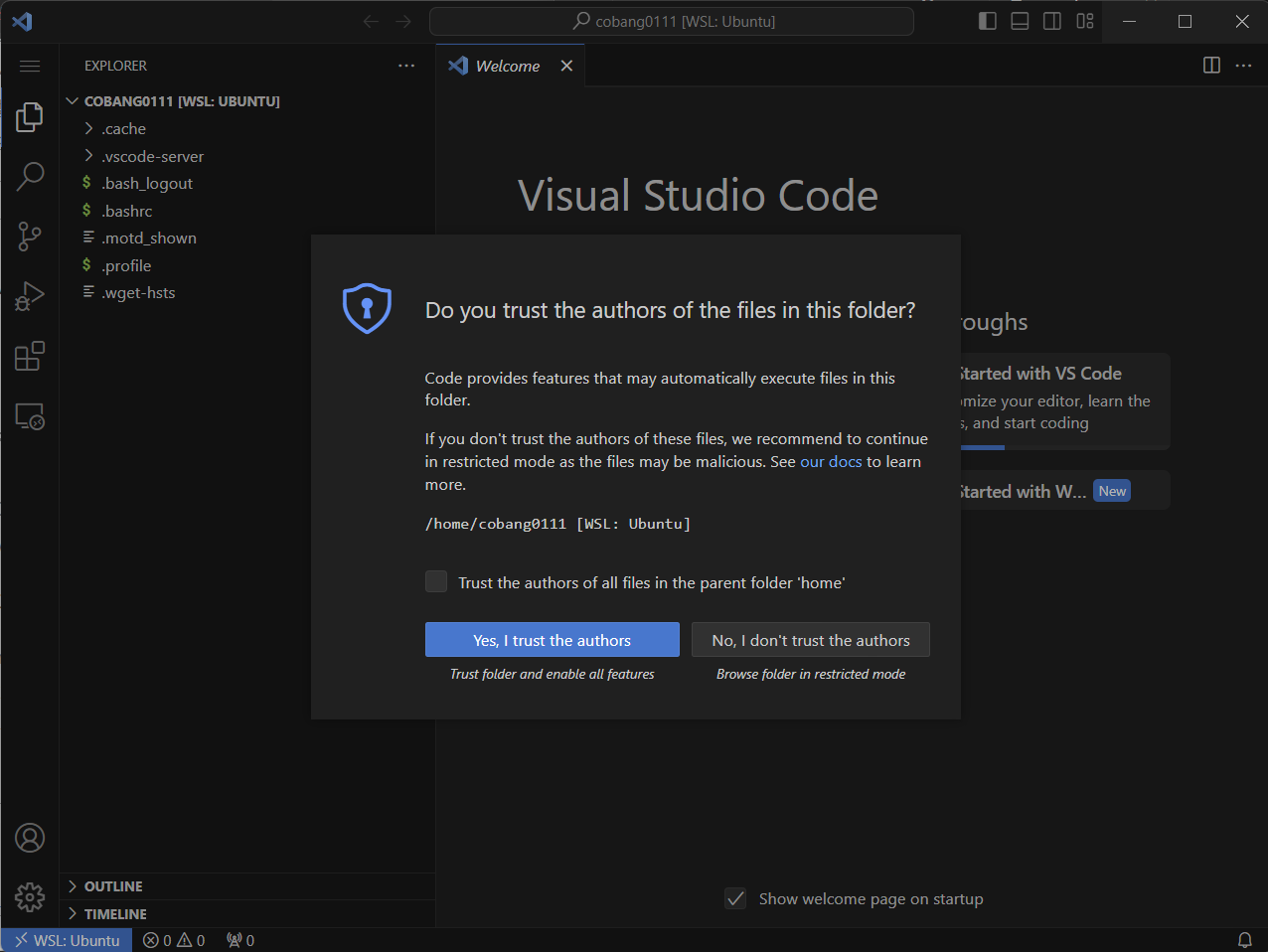Open errors and warnings status item

(174, 940)
